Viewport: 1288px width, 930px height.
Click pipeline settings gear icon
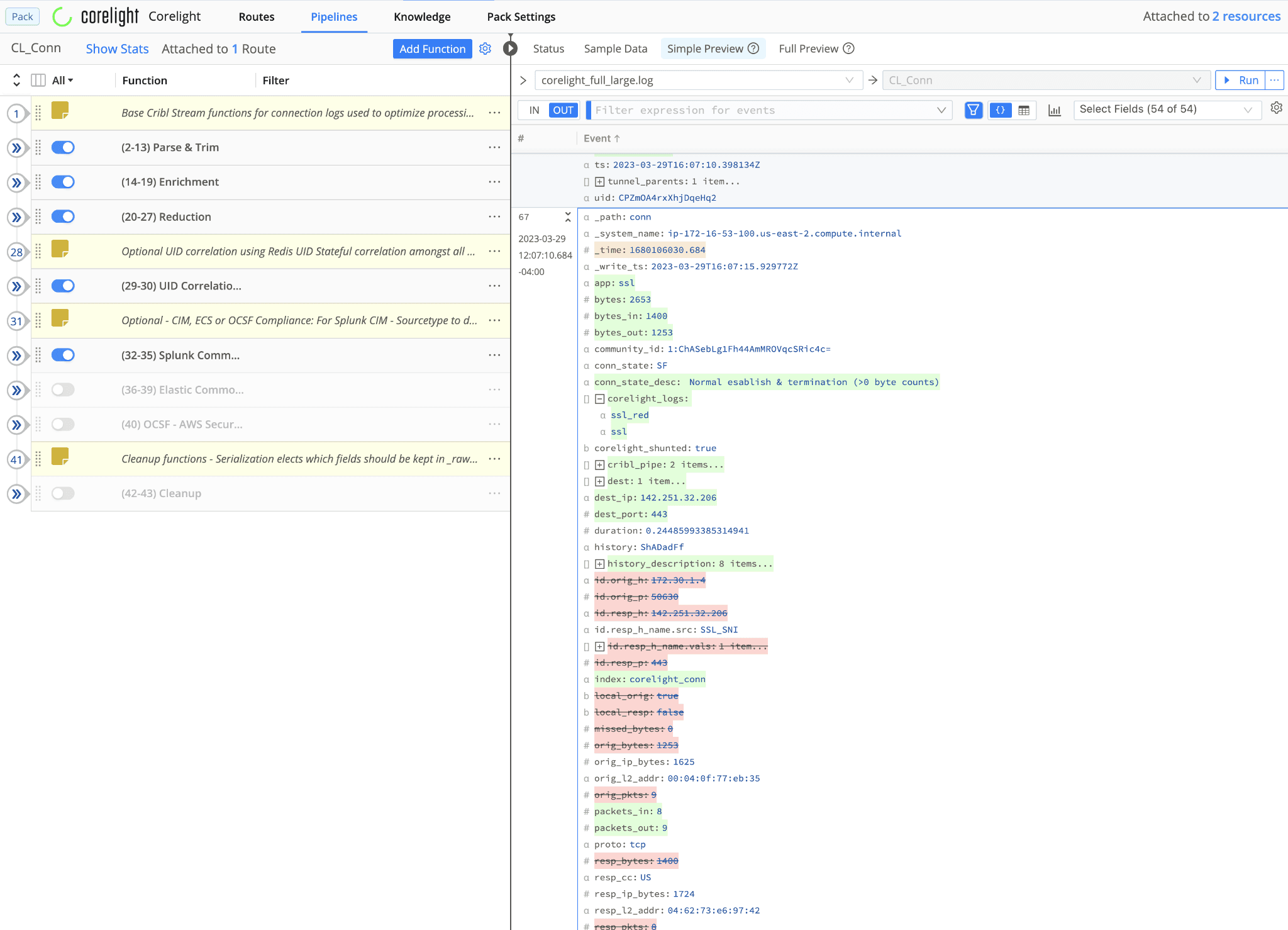[x=485, y=48]
